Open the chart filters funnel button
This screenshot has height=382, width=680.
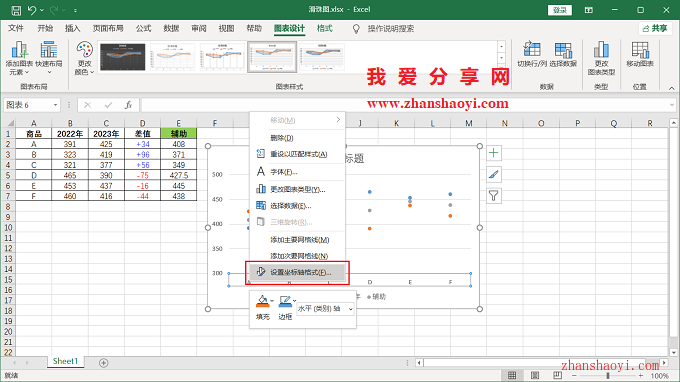click(x=494, y=196)
